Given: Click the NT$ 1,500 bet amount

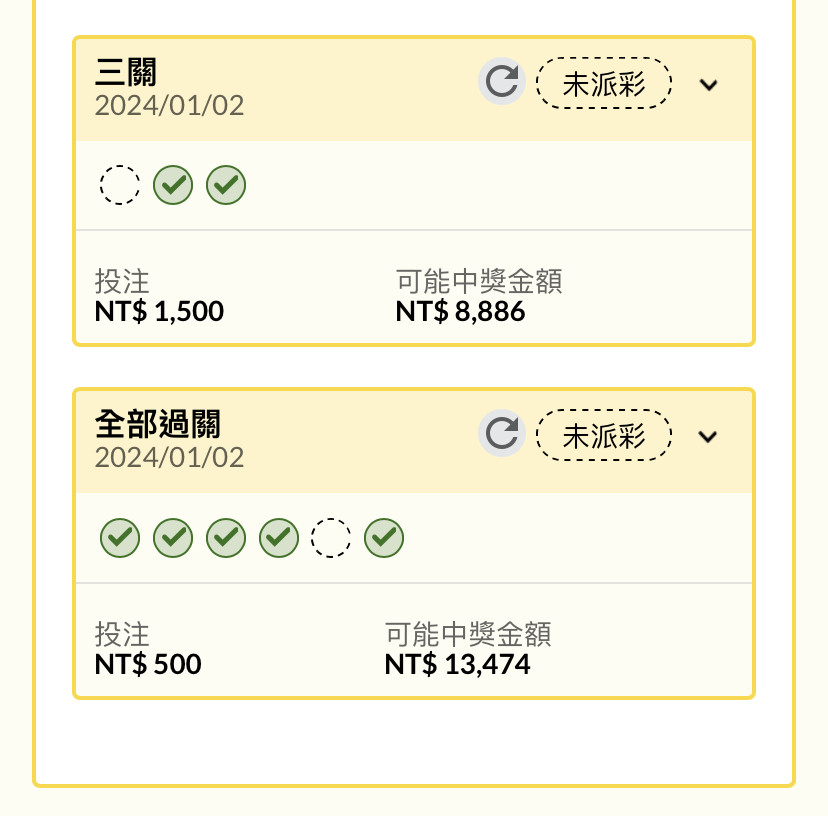Looking at the screenshot, I should coord(159,312).
